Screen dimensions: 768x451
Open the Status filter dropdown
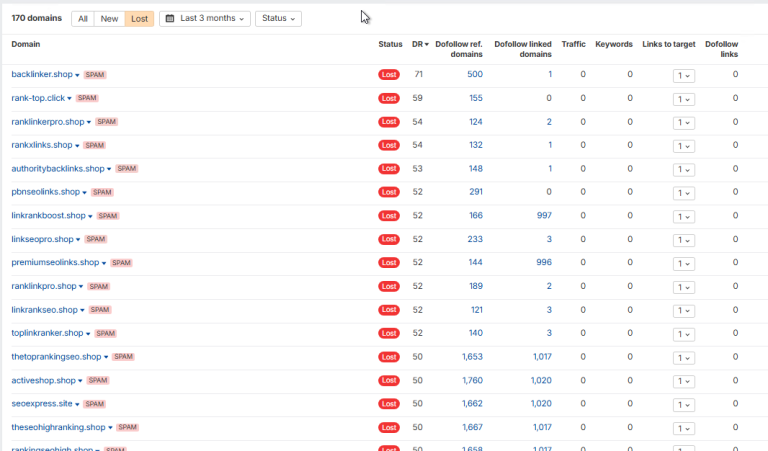point(278,19)
